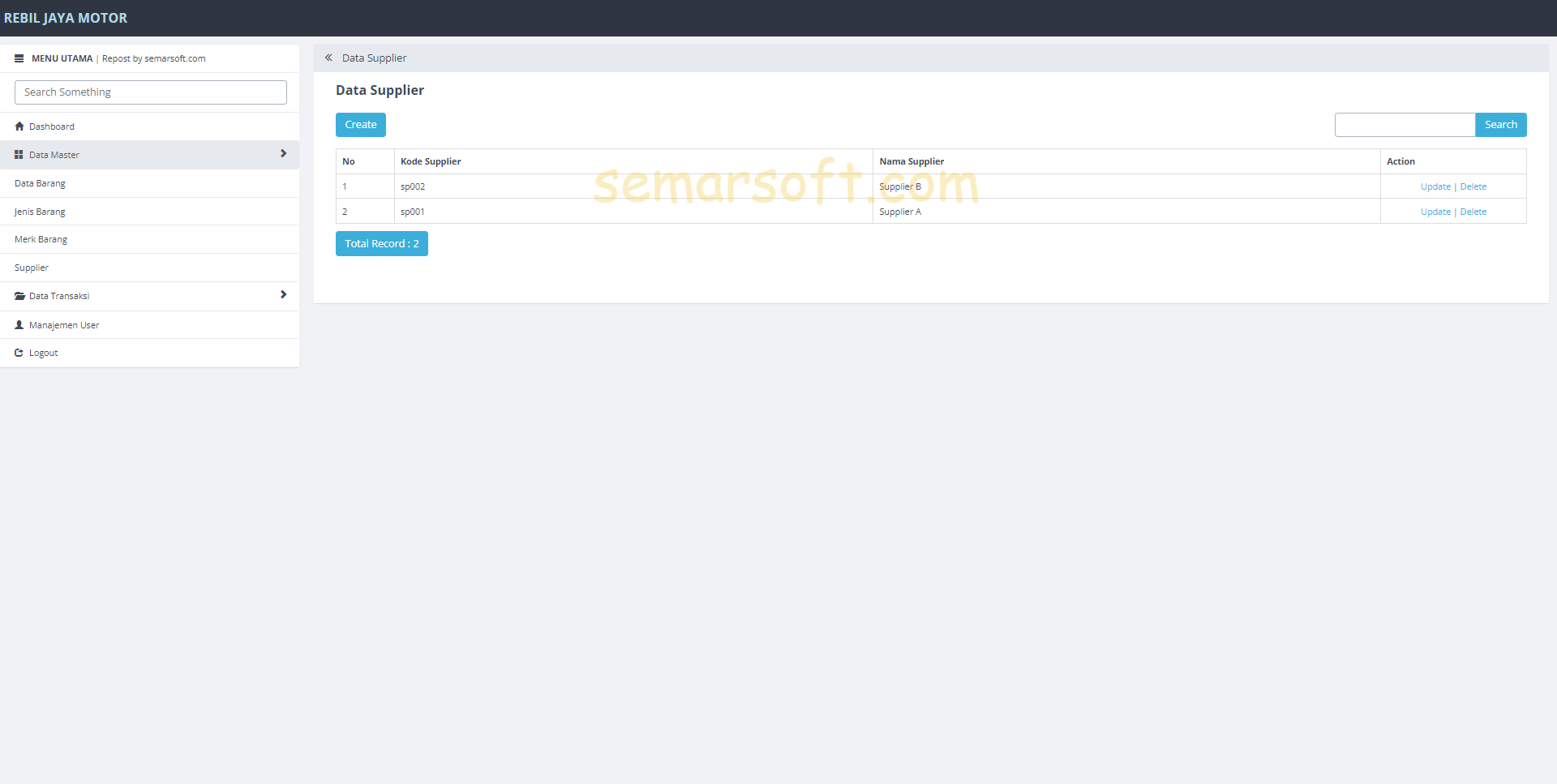The width and height of the screenshot is (1557, 784).
Task: Update supplier sp002
Action: [1435, 186]
